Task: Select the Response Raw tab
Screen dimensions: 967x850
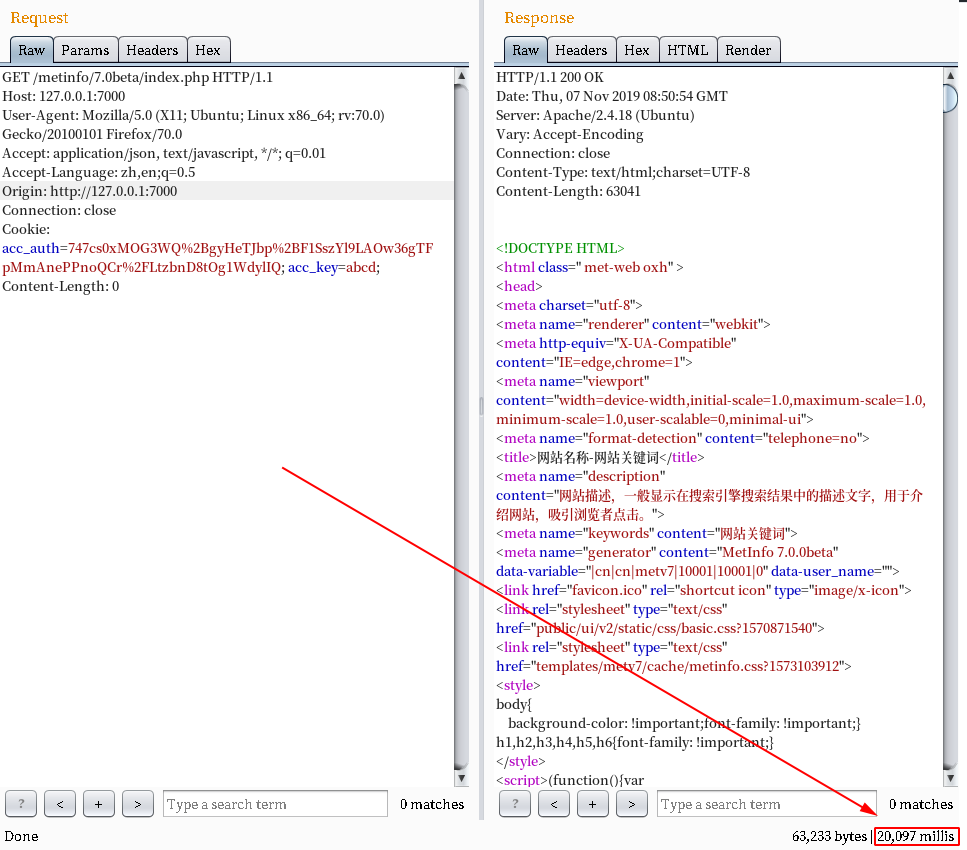Action: pos(525,50)
